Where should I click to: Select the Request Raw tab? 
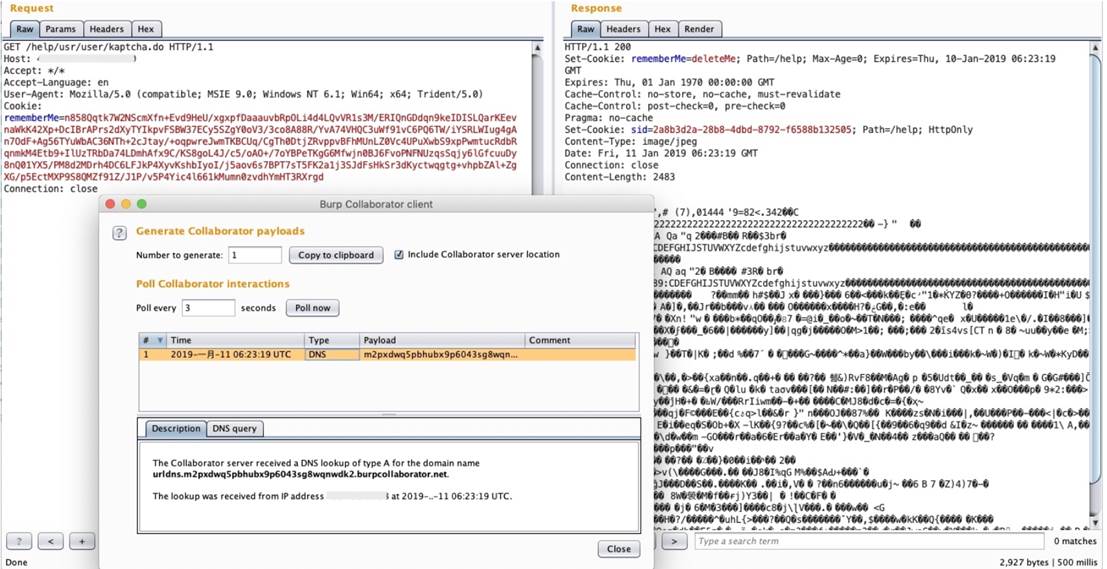tap(25, 29)
